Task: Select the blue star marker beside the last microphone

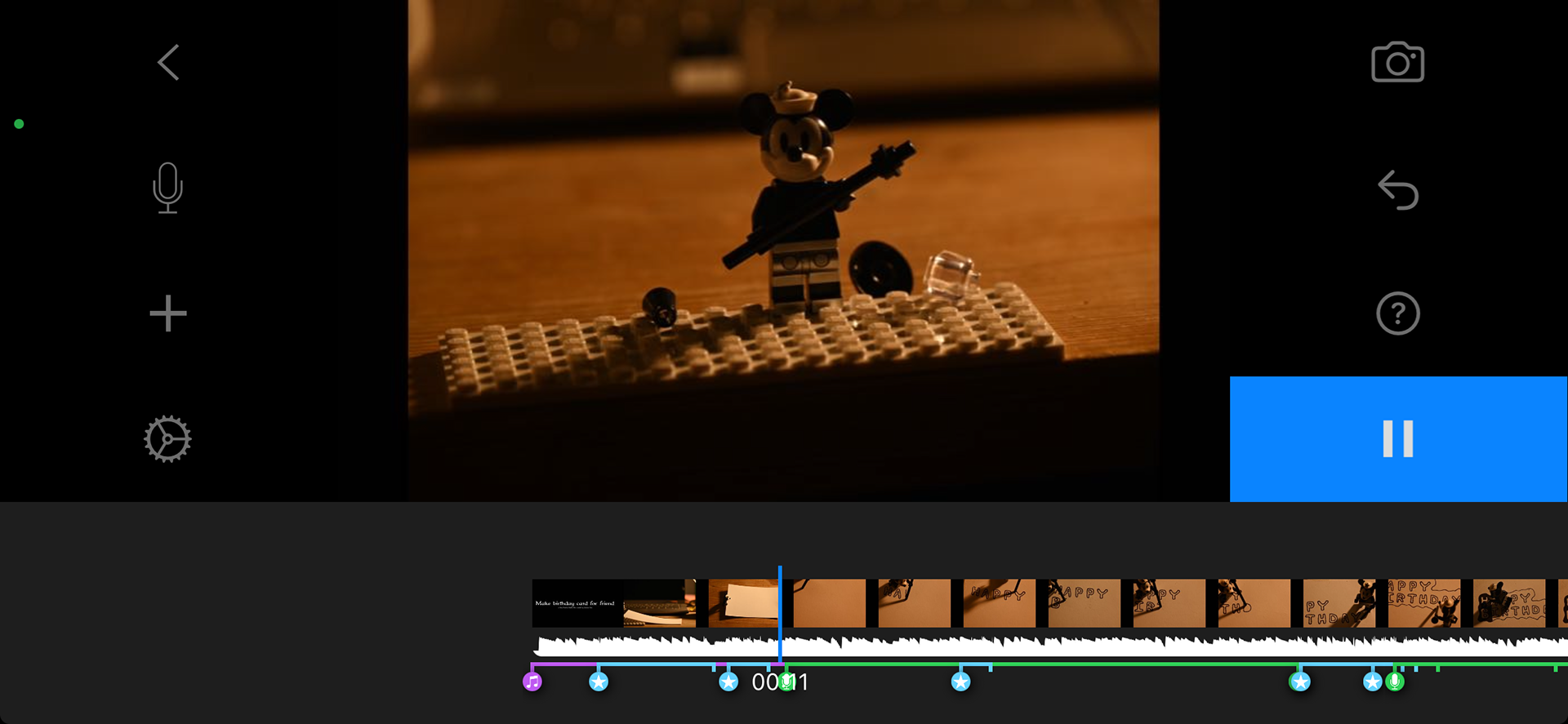Action: coord(1373,681)
